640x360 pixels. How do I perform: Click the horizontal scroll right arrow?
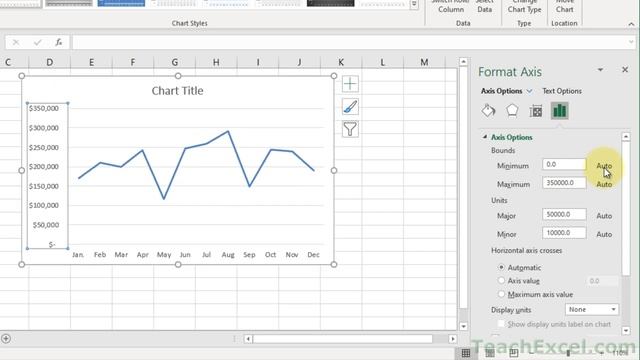[x=453, y=339]
